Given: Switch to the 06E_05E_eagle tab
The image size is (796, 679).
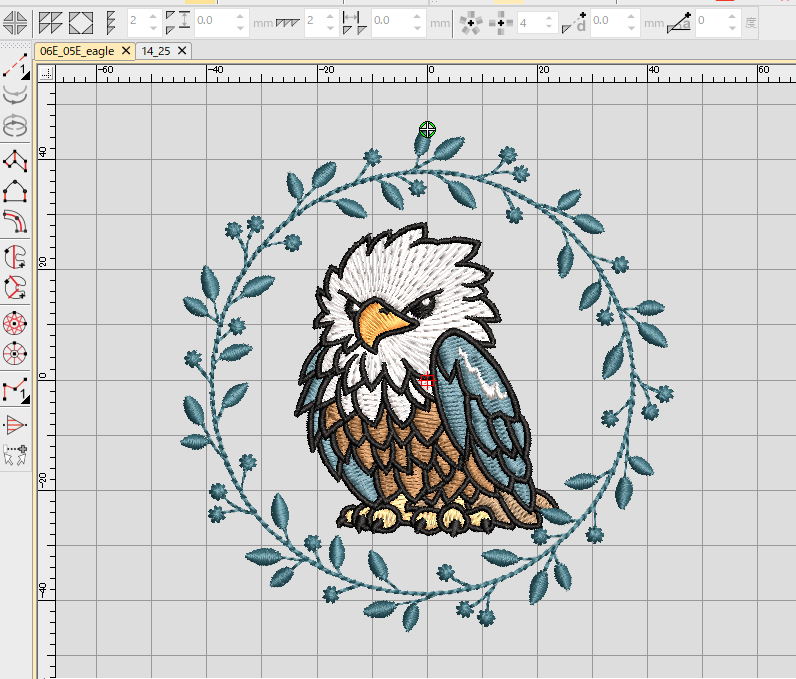Looking at the screenshot, I should click(76, 51).
